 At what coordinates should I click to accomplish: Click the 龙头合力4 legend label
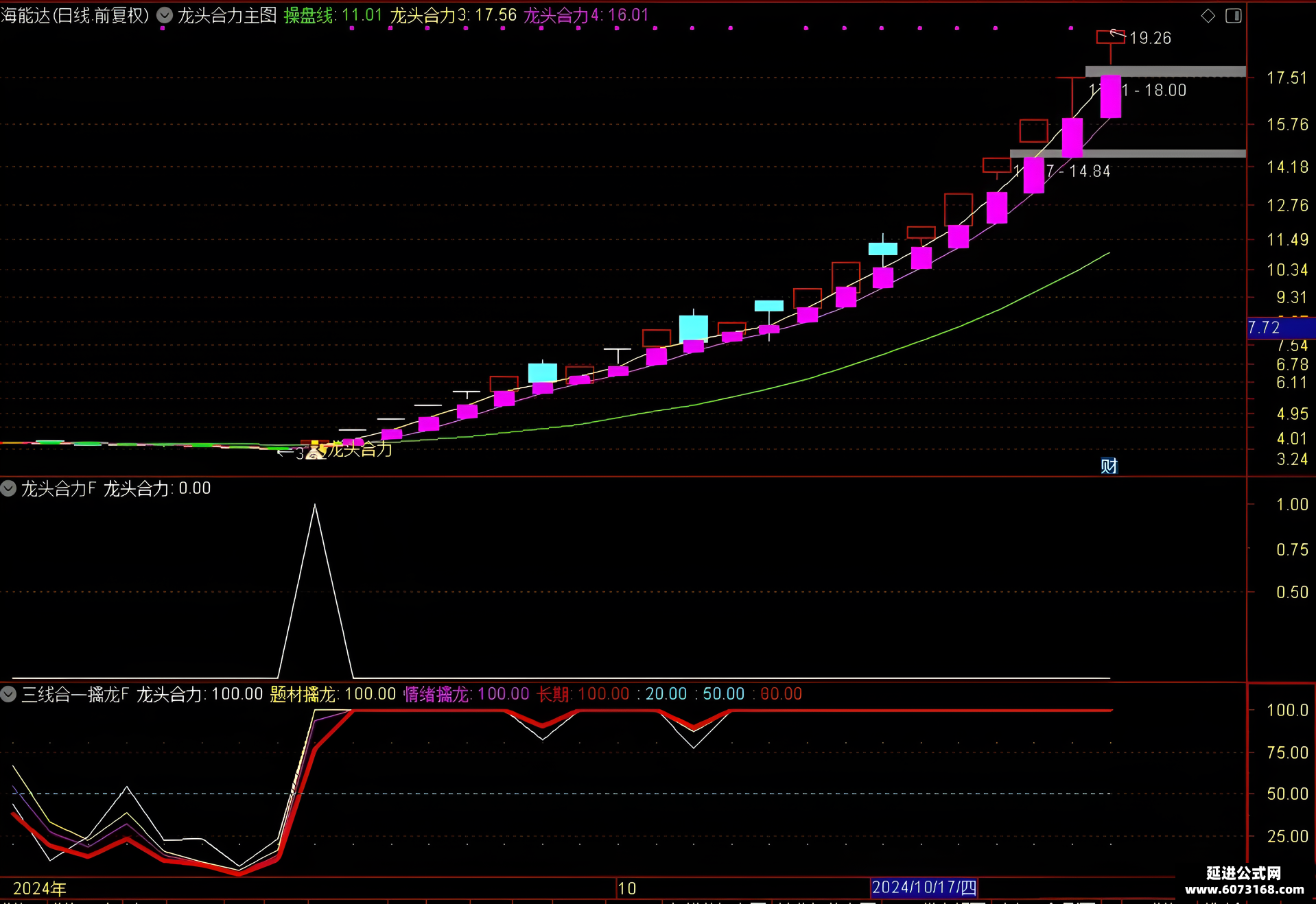[x=586, y=15]
